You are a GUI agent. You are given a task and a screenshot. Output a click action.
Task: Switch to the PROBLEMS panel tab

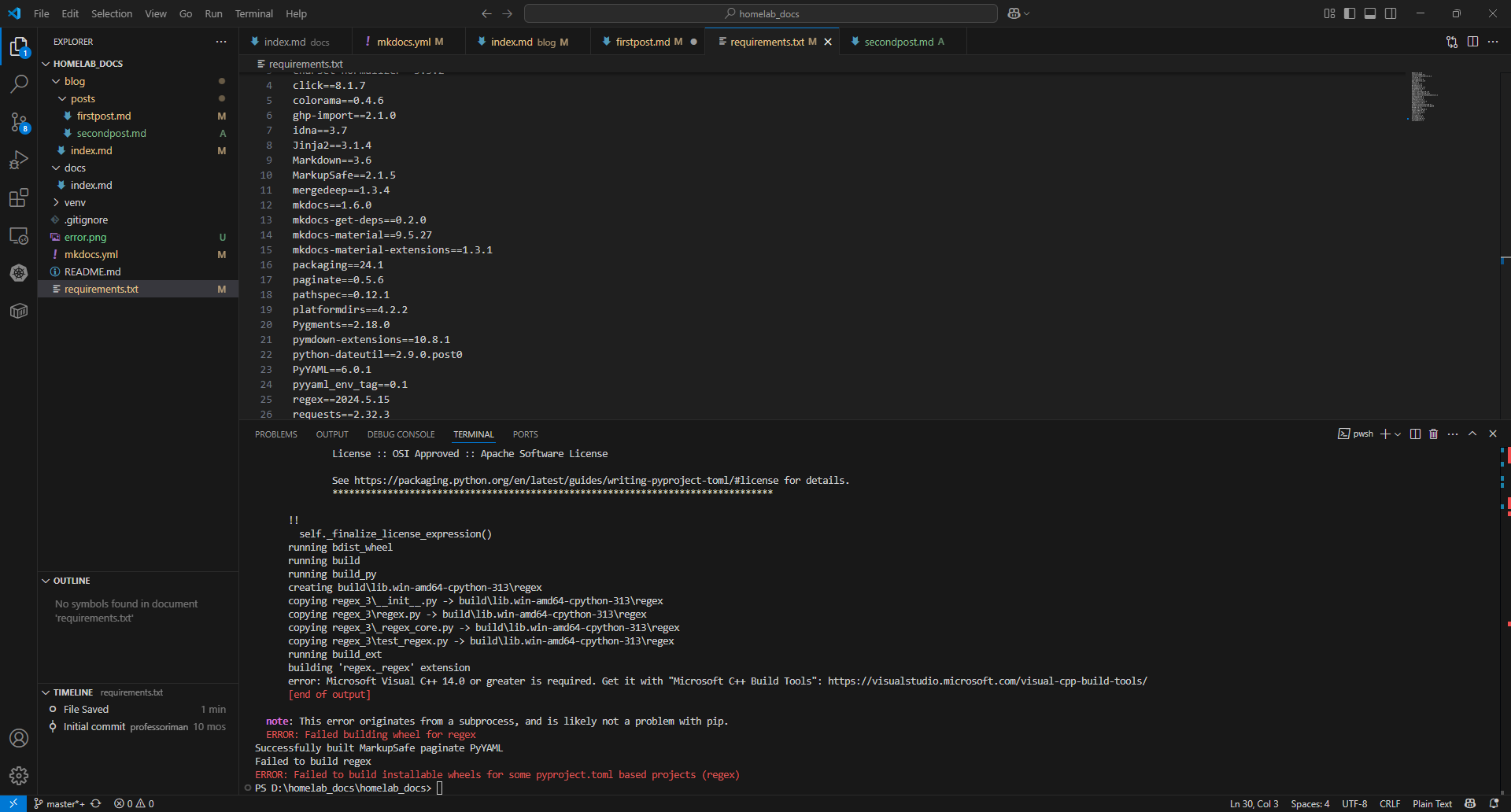275,434
